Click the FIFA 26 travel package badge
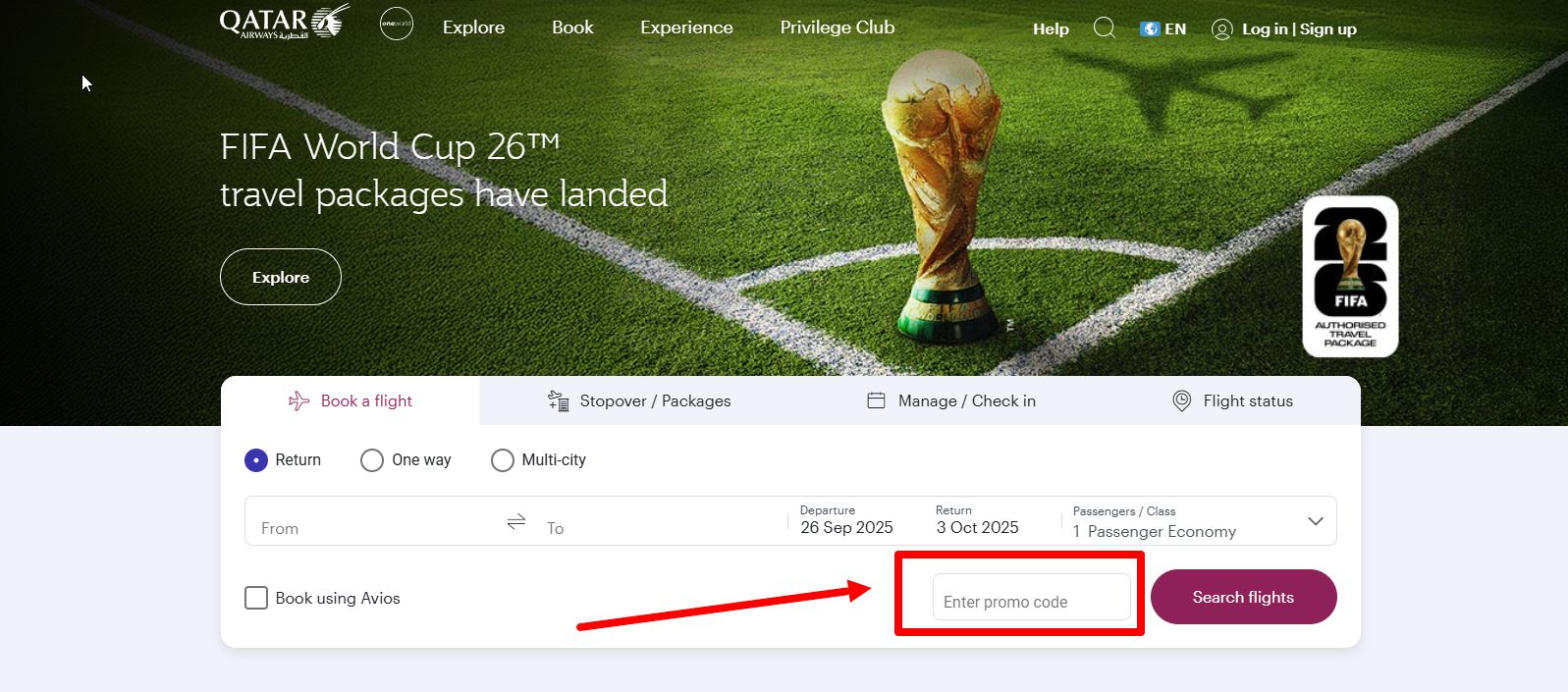The width and height of the screenshot is (1568, 692). [1350, 276]
